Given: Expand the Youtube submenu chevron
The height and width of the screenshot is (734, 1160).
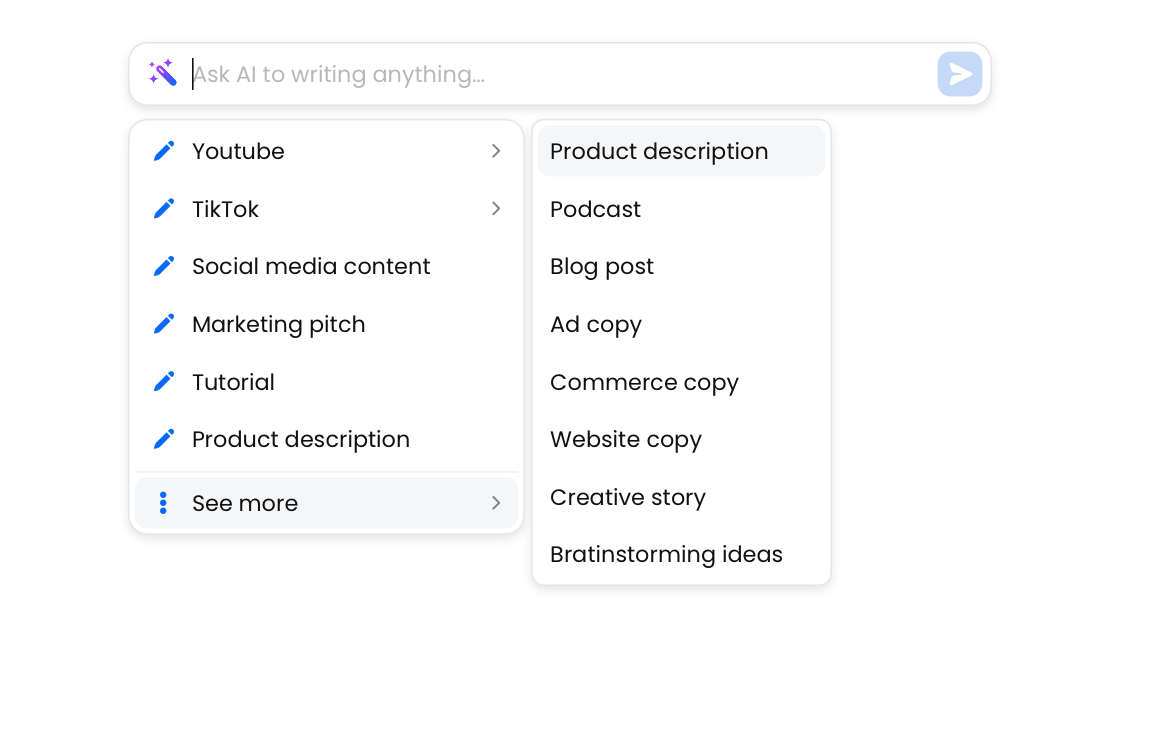Looking at the screenshot, I should point(496,151).
